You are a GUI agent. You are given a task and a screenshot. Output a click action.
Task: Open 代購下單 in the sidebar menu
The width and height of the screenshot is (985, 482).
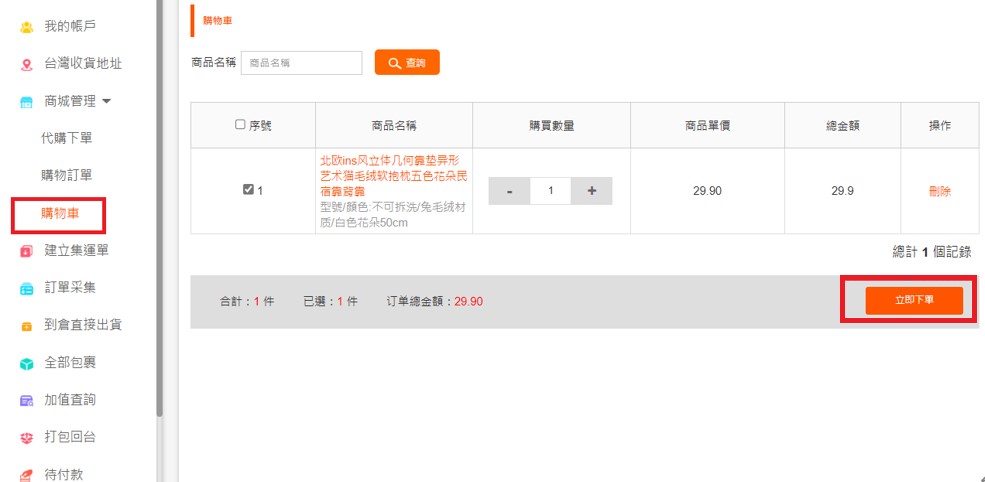[66, 138]
